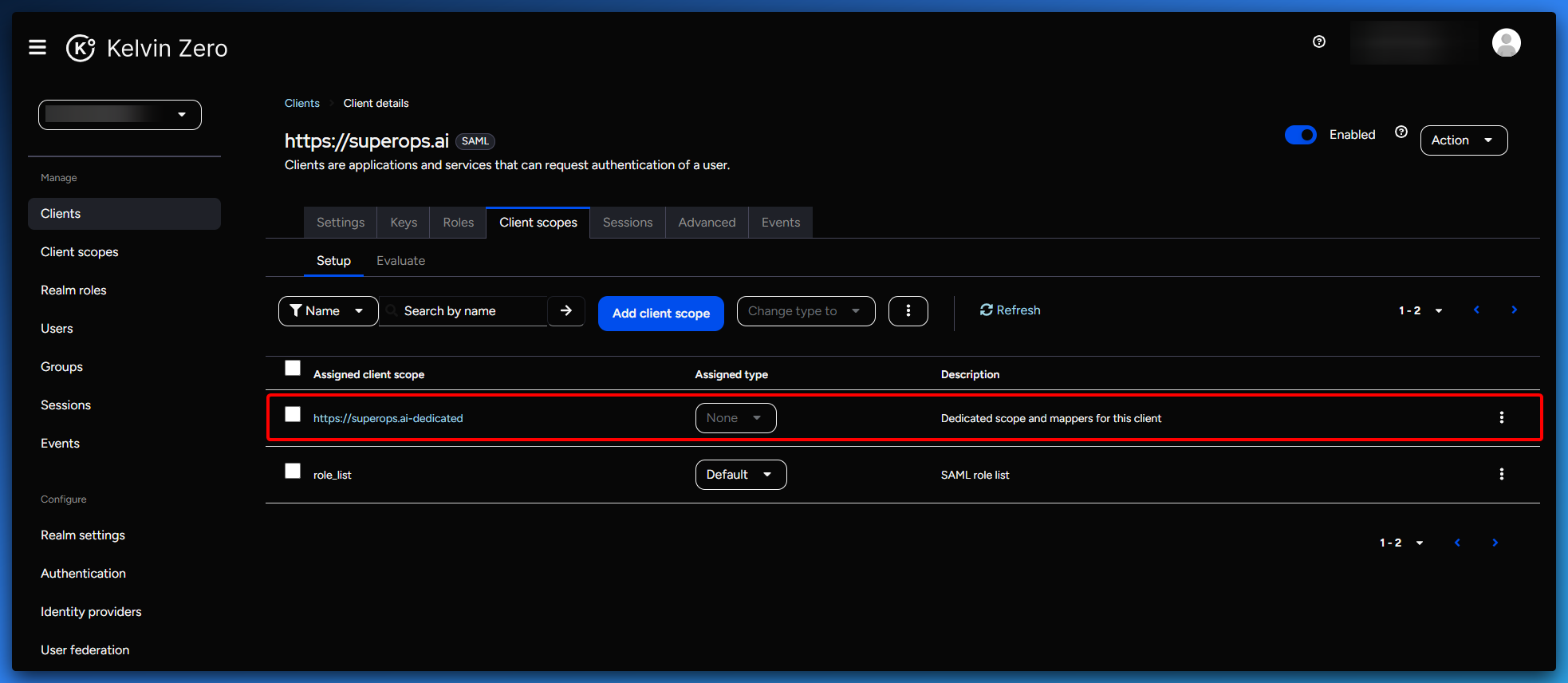Open the hamburger navigation menu

point(37,48)
